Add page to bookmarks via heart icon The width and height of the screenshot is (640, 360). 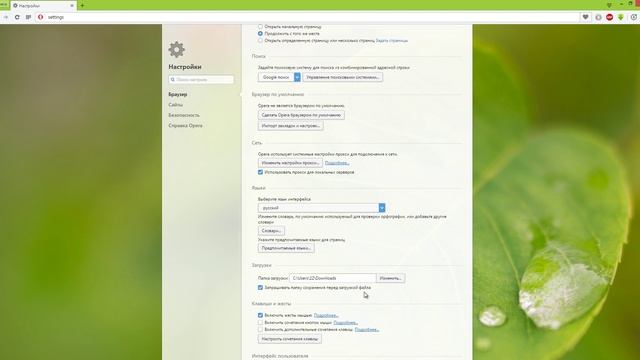(x=585, y=17)
